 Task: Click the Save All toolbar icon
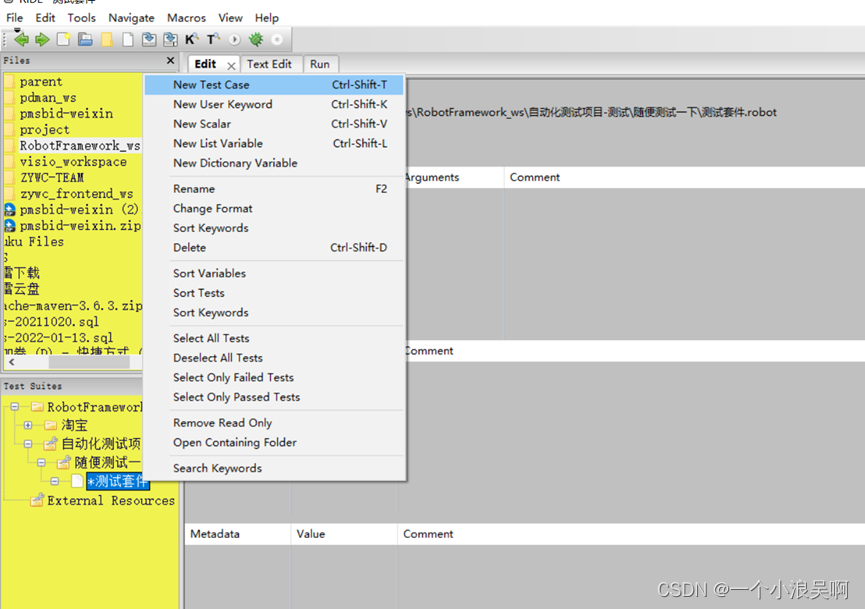click(x=170, y=40)
